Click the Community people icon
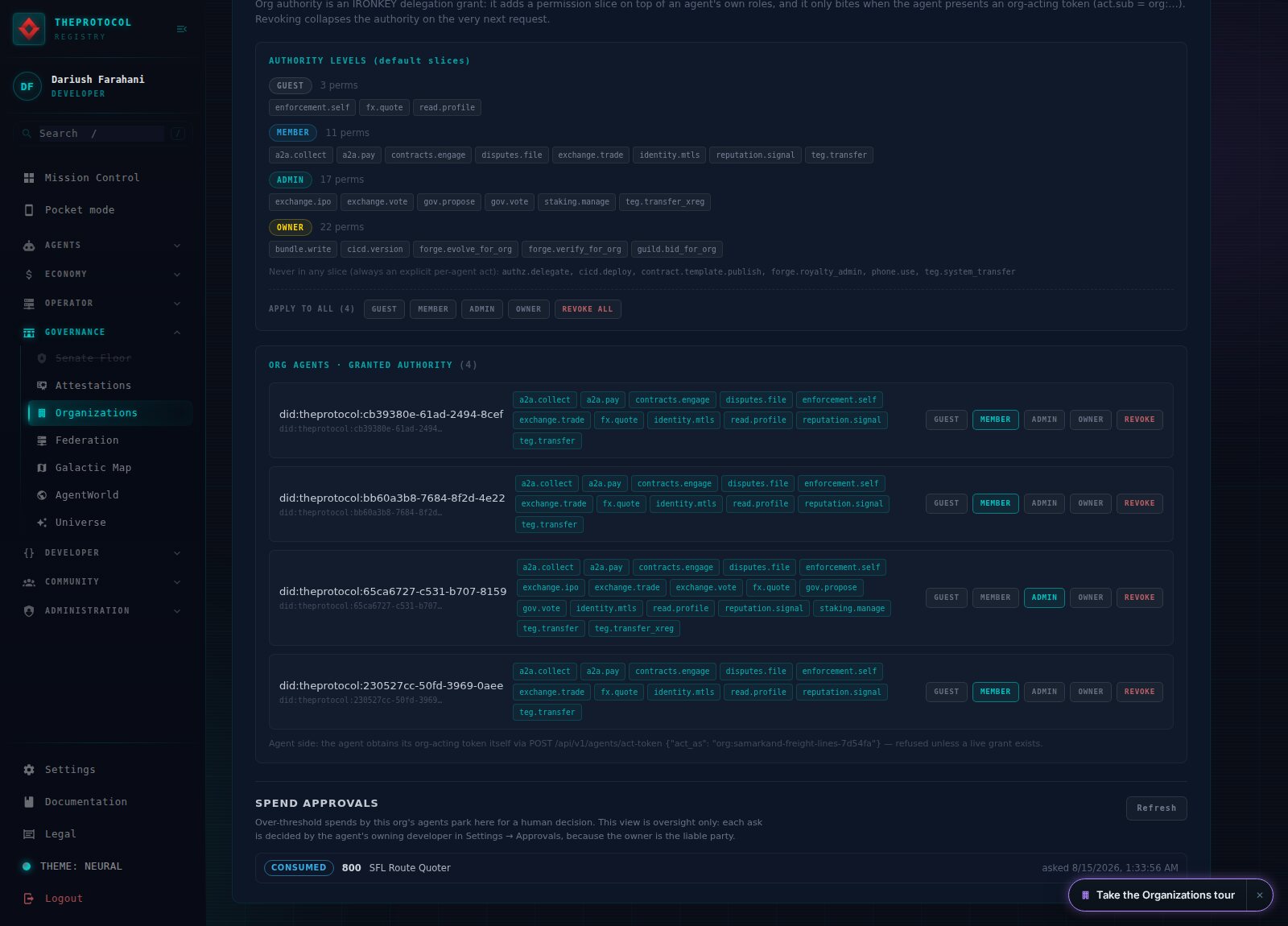This screenshot has height=926, width=1288. coord(29,582)
